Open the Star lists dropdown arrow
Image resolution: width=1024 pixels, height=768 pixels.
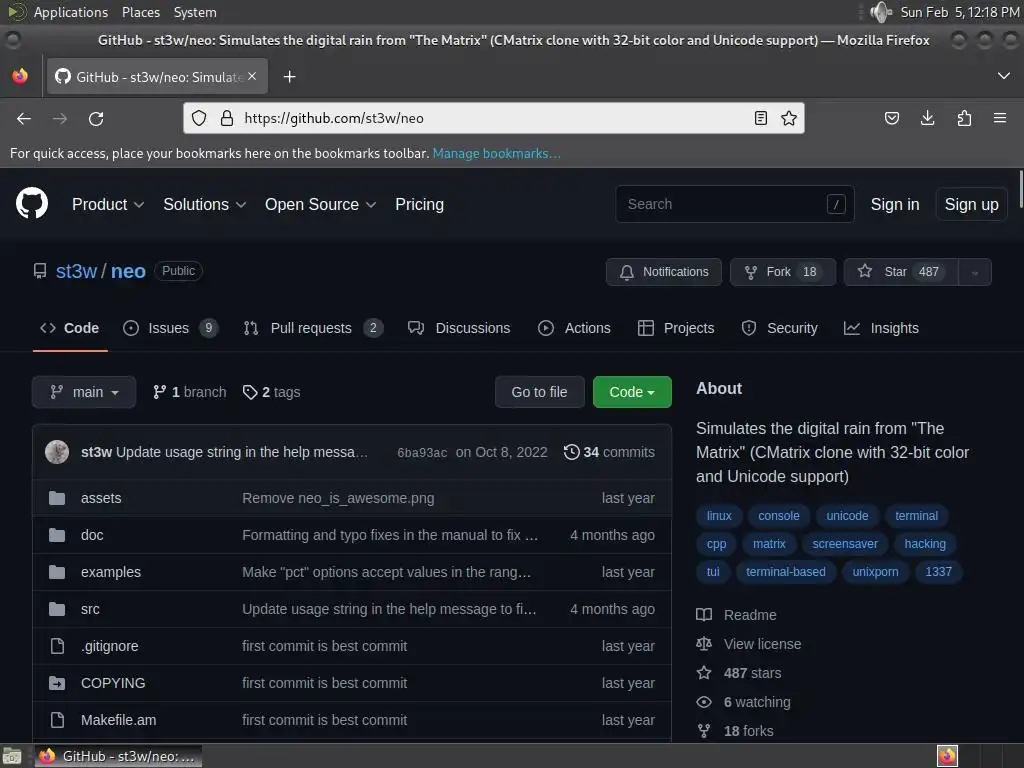tap(975, 272)
